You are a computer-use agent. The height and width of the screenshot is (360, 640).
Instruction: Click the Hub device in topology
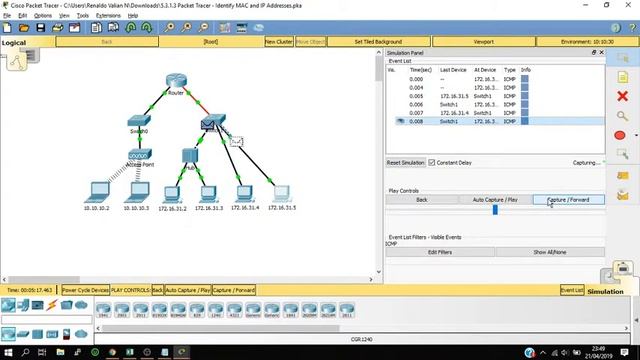coord(190,156)
